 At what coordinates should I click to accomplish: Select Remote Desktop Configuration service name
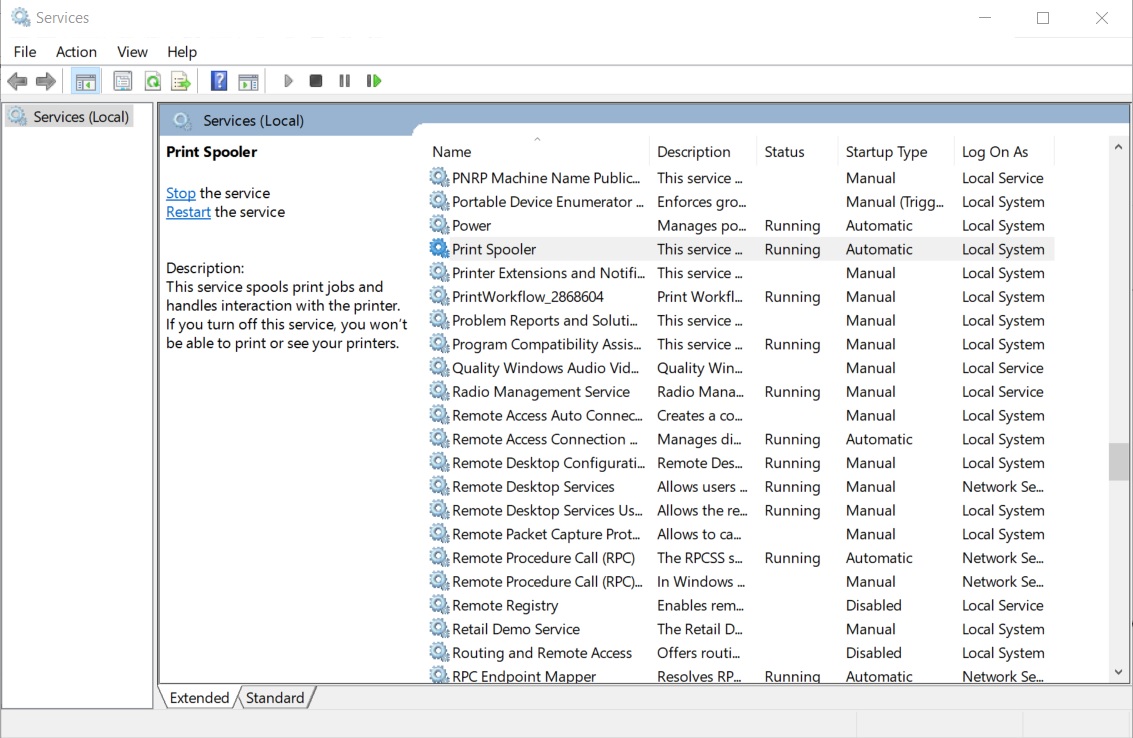[x=548, y=463]
